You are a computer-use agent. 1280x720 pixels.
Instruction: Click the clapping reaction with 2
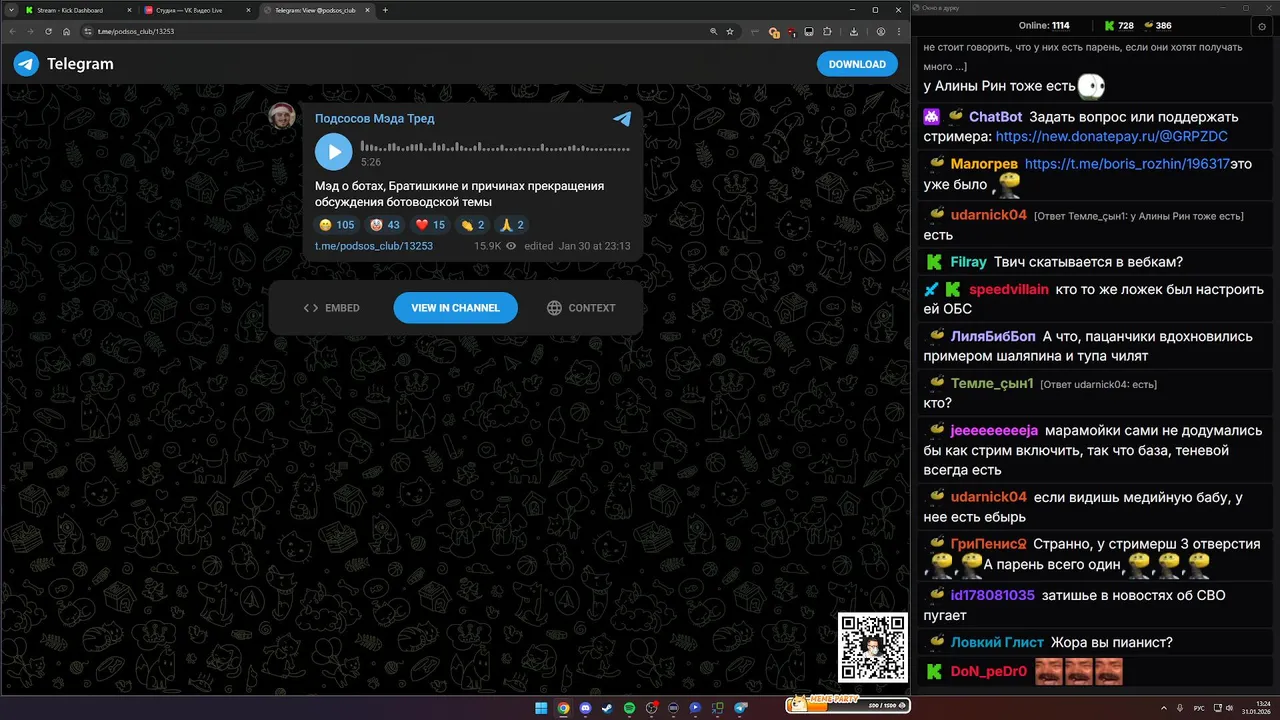pyautogui.click(x=472, y=225)
